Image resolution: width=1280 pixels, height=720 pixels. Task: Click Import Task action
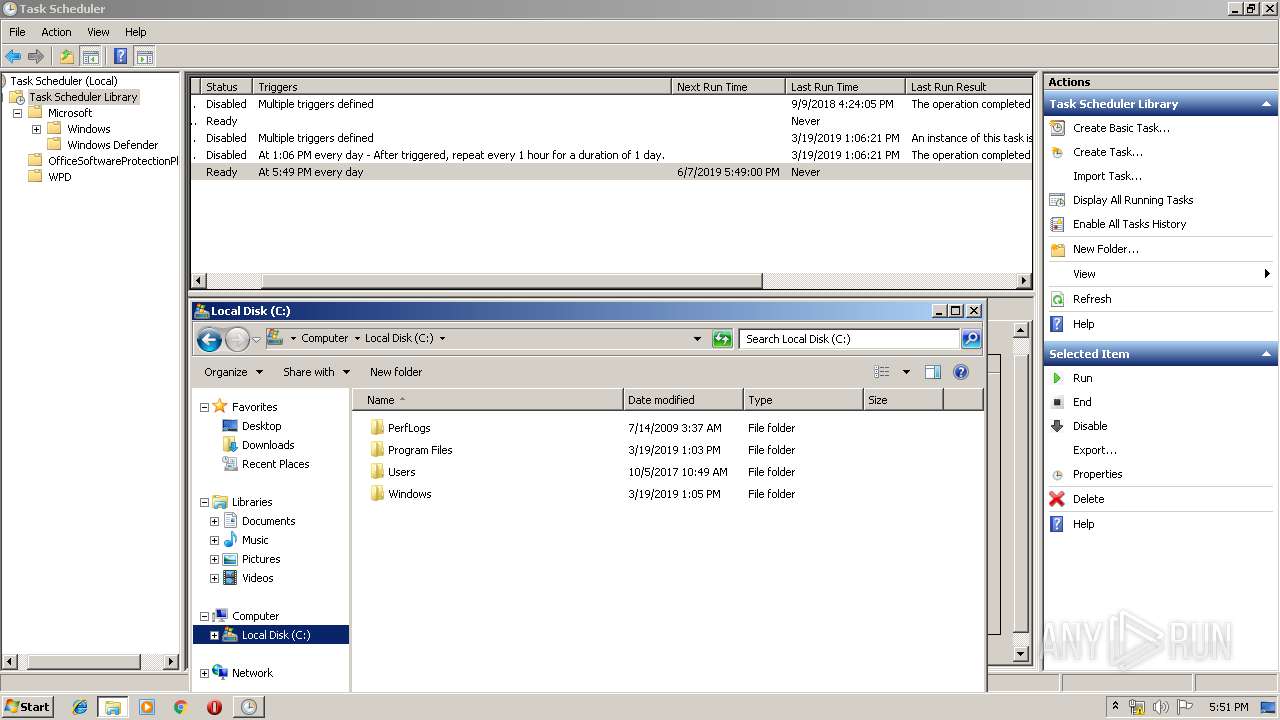tap(1107, 176)
